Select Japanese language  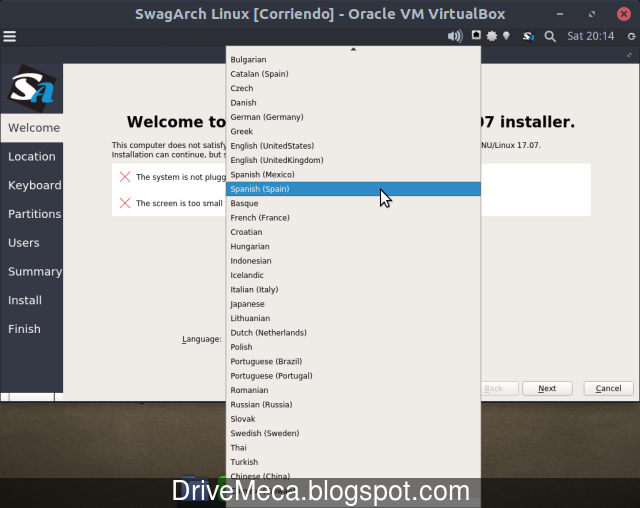point(353,304)
